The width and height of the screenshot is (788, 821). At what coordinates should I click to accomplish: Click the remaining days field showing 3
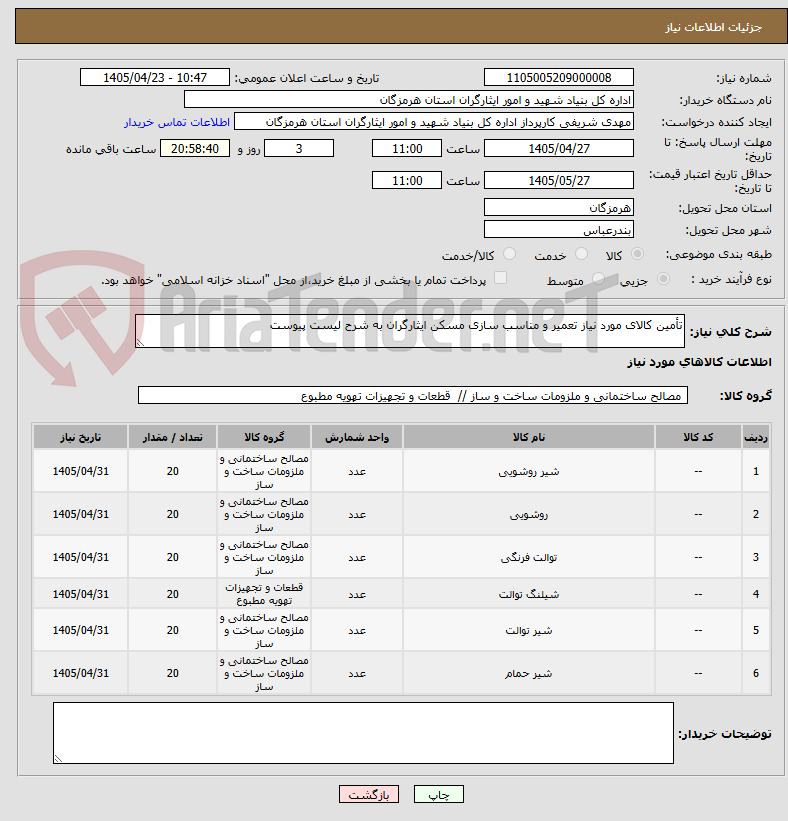[299, 149]
